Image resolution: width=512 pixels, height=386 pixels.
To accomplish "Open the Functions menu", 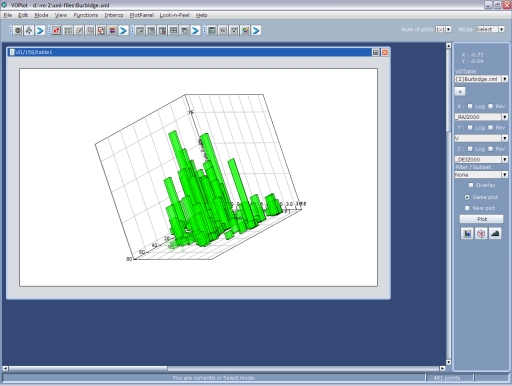I will coord(86,15).
